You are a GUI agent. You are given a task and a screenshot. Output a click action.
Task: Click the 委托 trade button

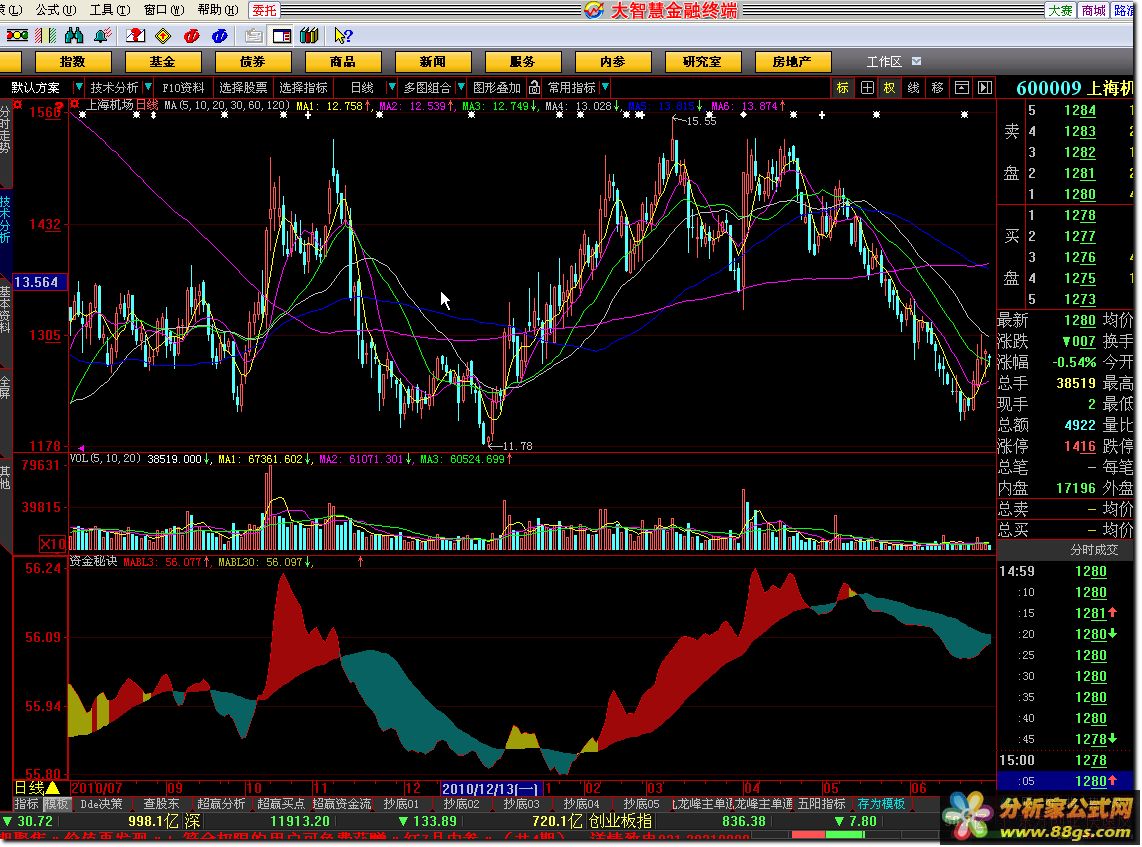(x=264, y=10)
